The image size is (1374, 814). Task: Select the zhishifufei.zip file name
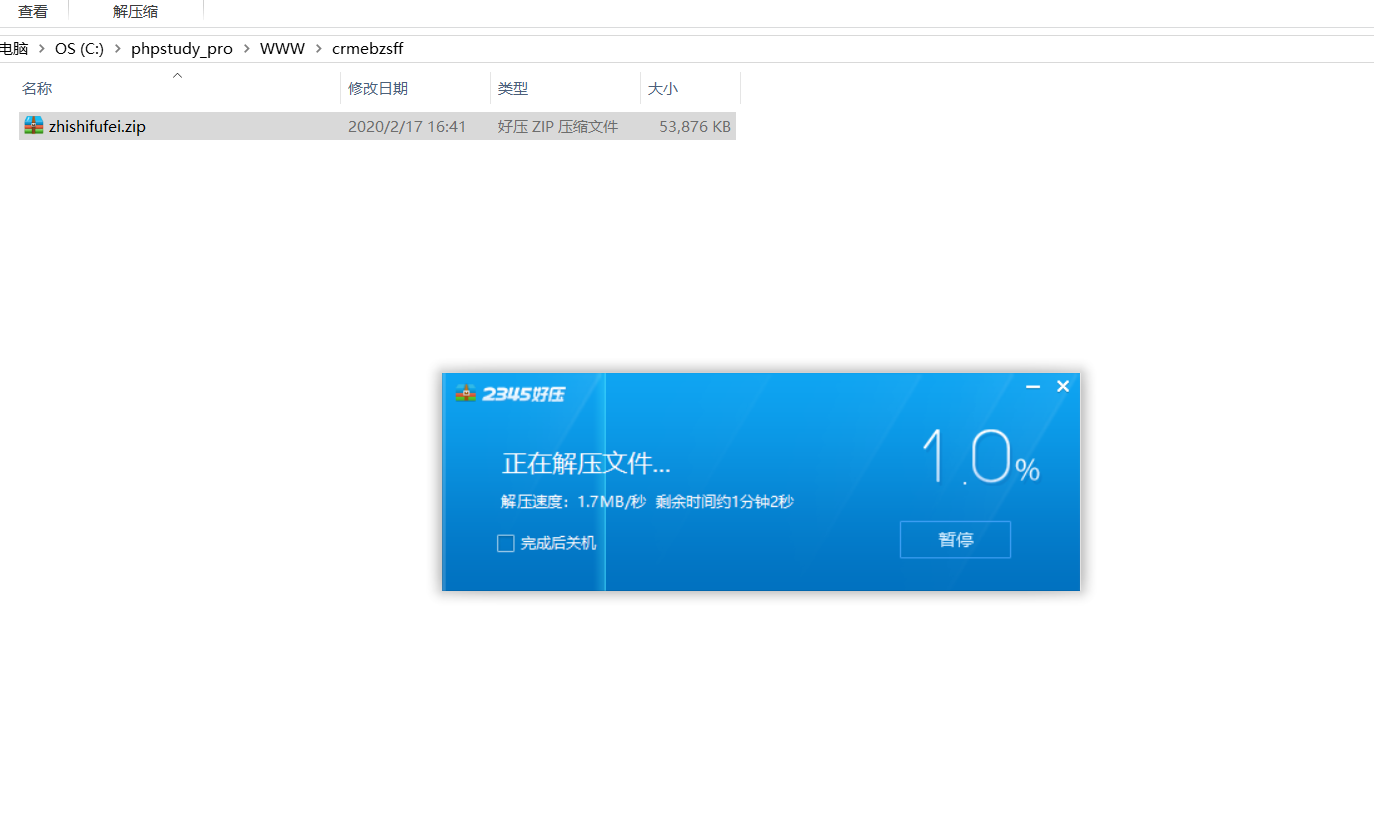tap(97, 127)
